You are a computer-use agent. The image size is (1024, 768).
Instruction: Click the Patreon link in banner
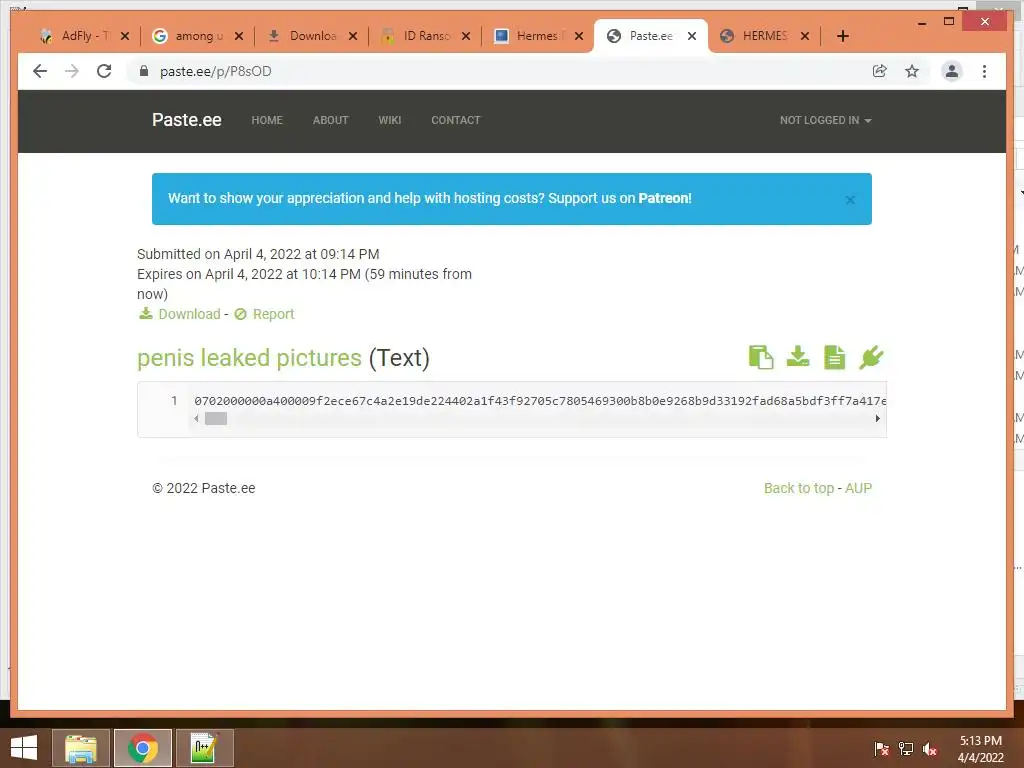pyautogui.click(x=665, y=198)
